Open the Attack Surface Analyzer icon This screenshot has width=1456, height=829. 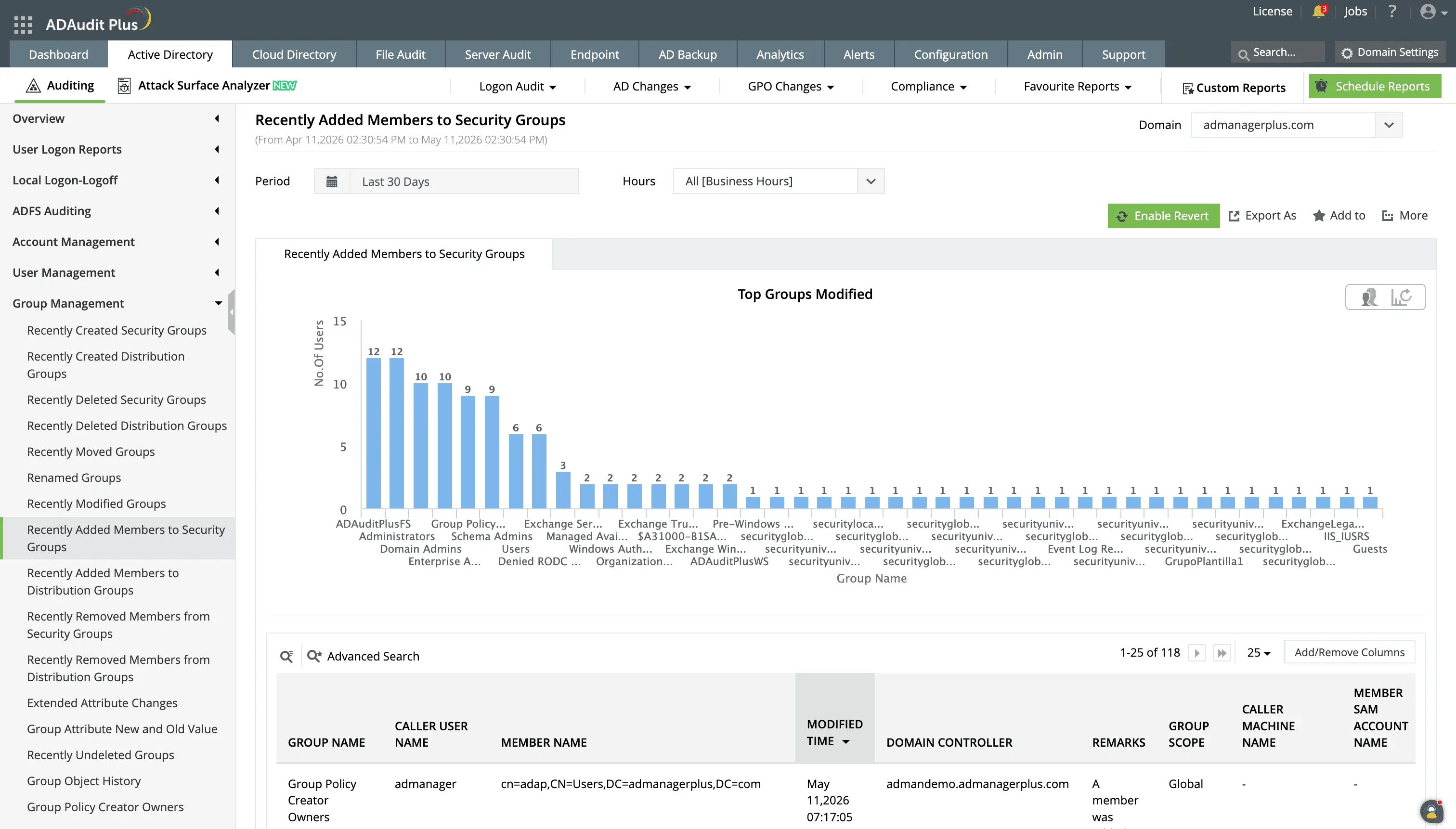tap(124, 85)
